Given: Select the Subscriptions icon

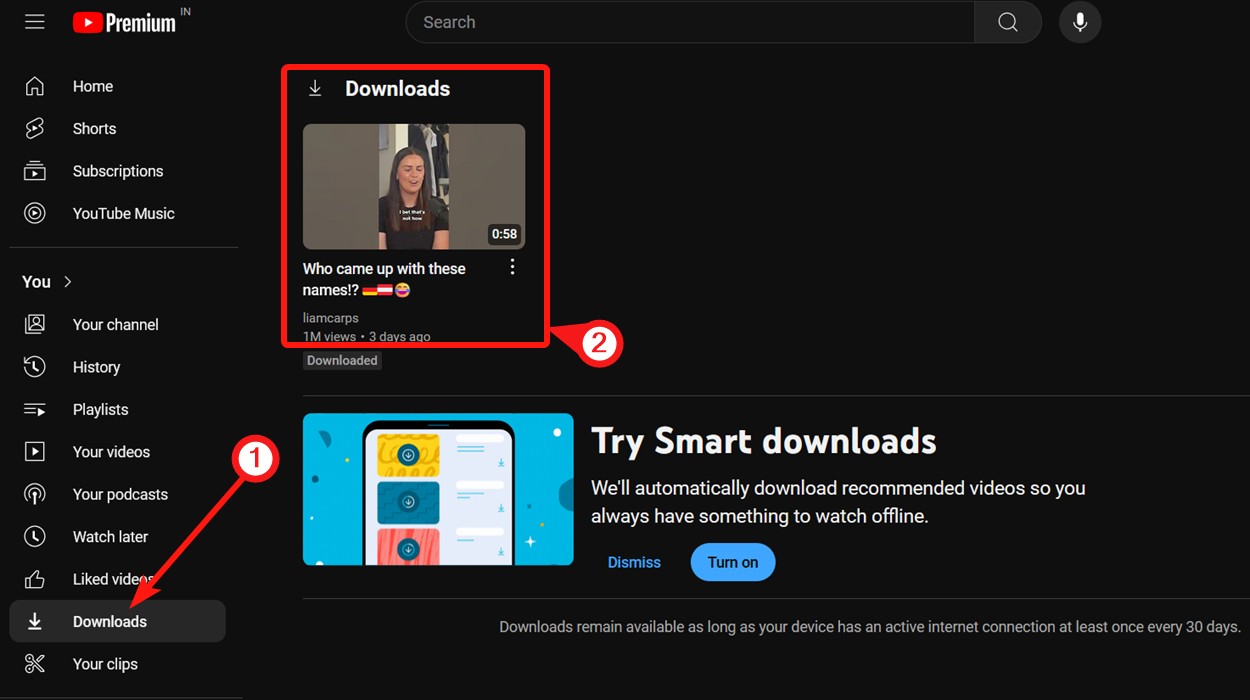Looking at the screenshot, I should coord(34,170).
